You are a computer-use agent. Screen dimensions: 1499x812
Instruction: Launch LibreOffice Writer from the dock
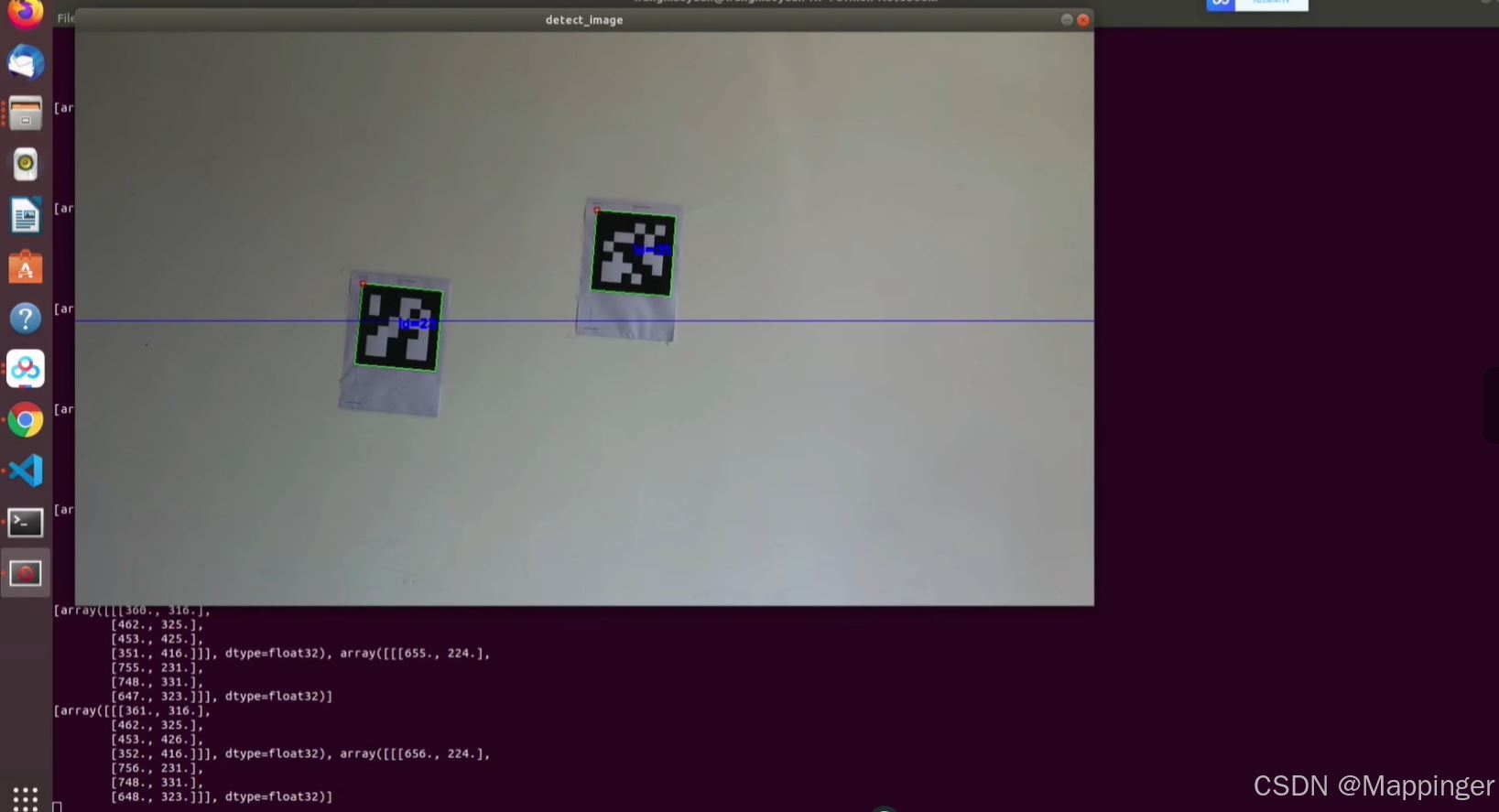[x=26, y=216]
